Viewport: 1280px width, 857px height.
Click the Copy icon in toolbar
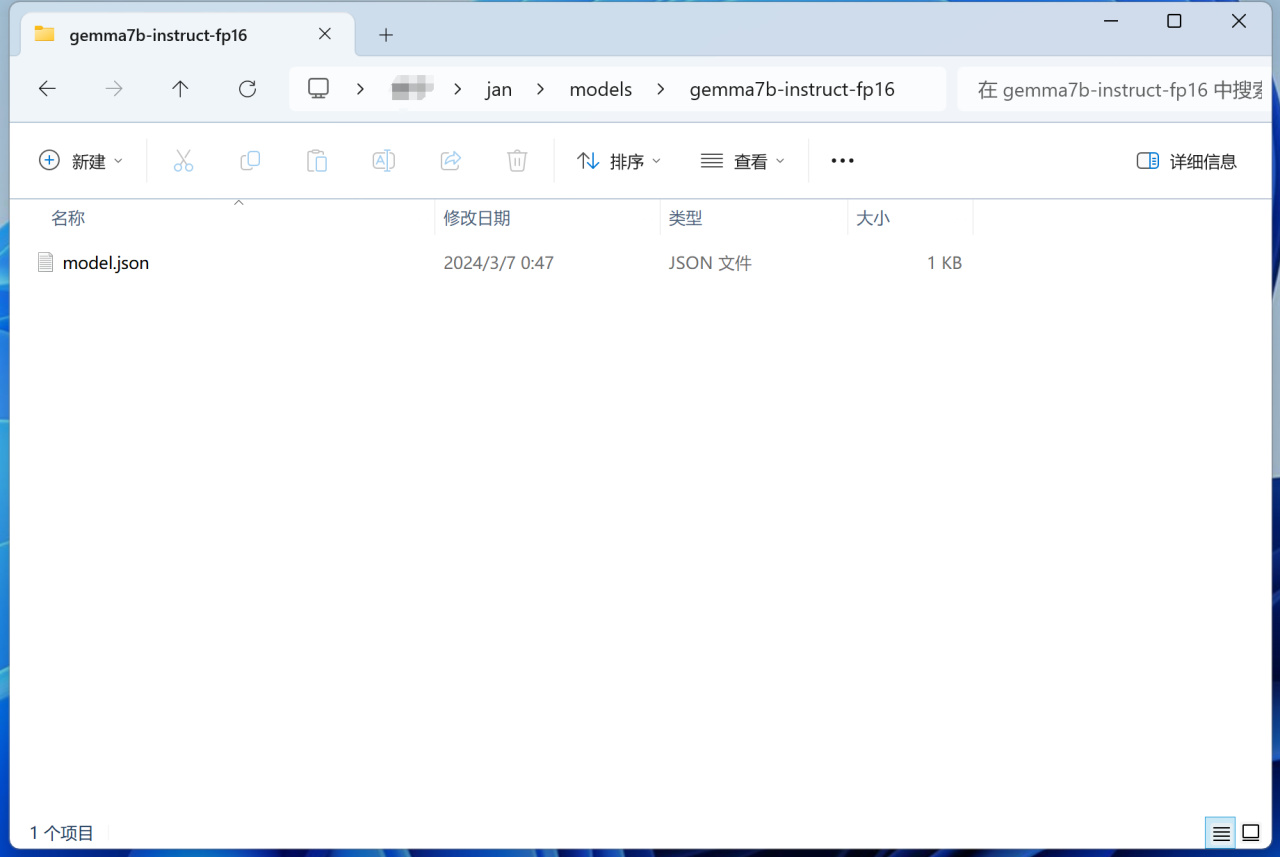(250, 161)
